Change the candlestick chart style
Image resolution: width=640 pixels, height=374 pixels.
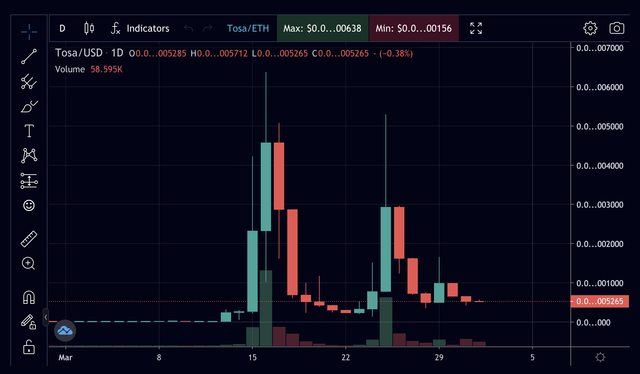[89, 28]
